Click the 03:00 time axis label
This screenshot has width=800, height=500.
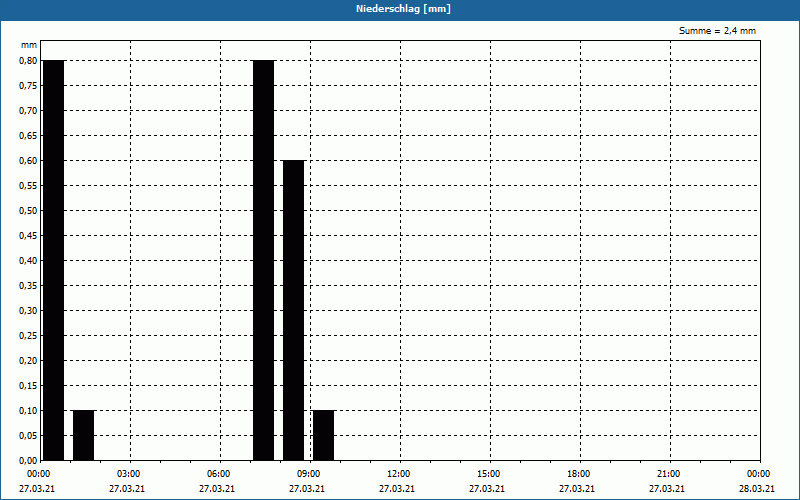[128, 474]
